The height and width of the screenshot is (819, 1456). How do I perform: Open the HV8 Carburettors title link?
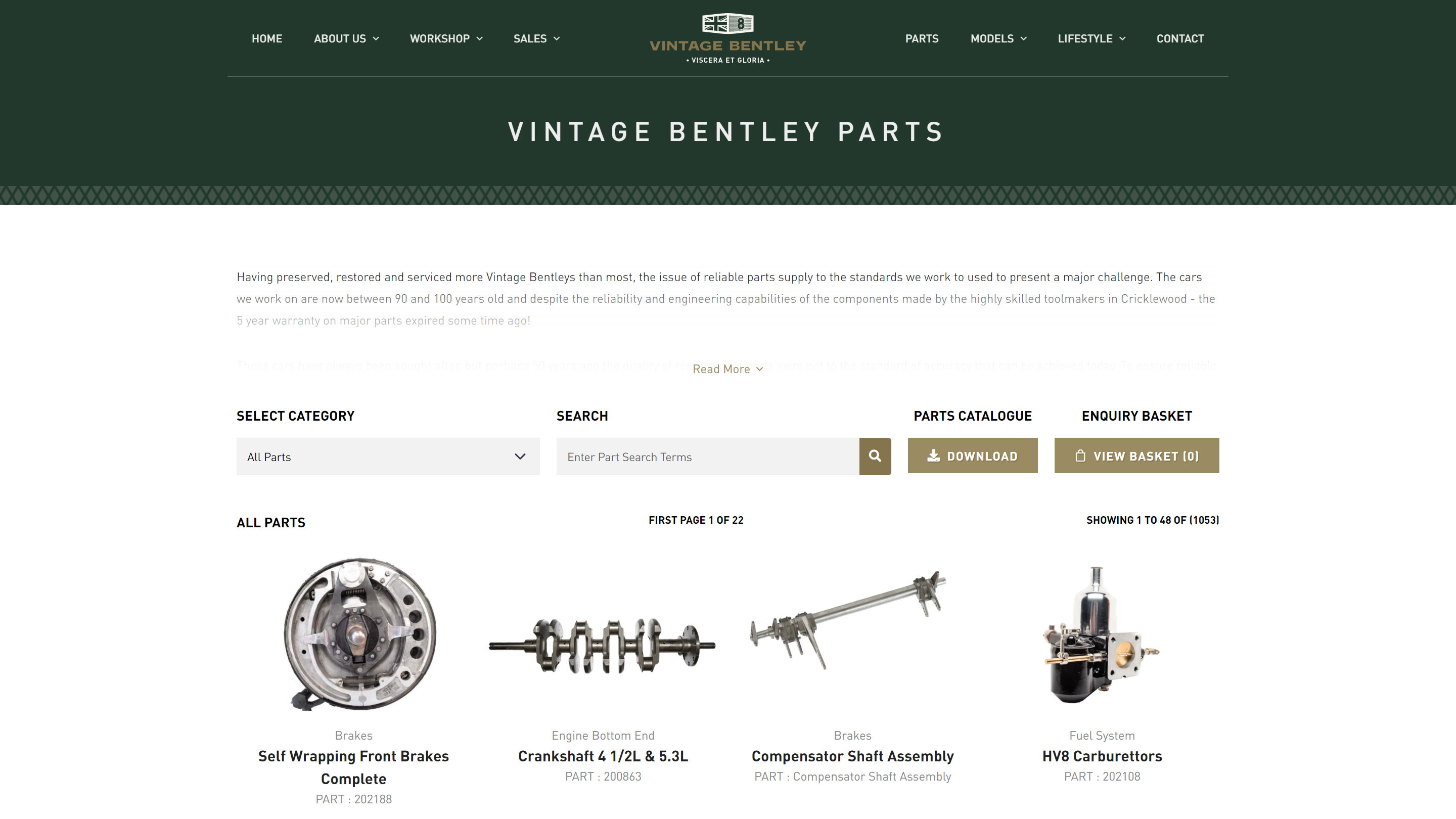[1102, 756]
